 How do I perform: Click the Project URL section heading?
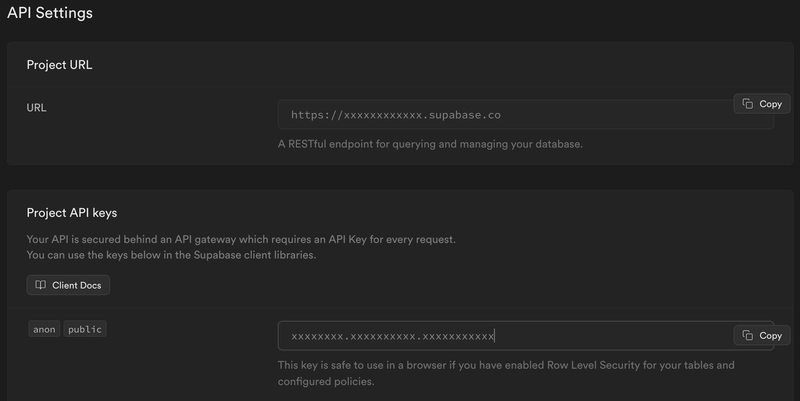tap(60, 65)
